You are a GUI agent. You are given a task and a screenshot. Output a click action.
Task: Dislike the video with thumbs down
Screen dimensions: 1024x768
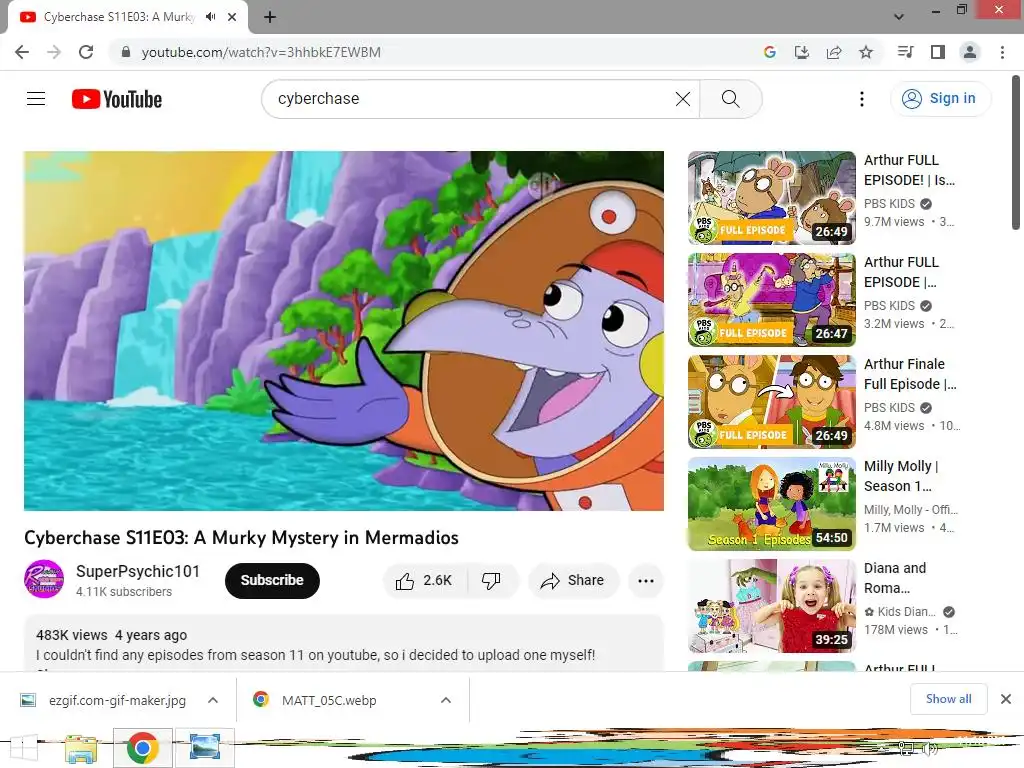pos(491,581)
